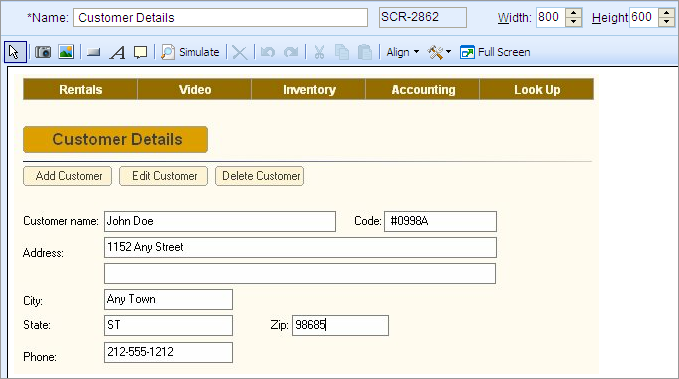Click the SCR-2862 identifier field
679x379 pixels.
pos(423,17)
